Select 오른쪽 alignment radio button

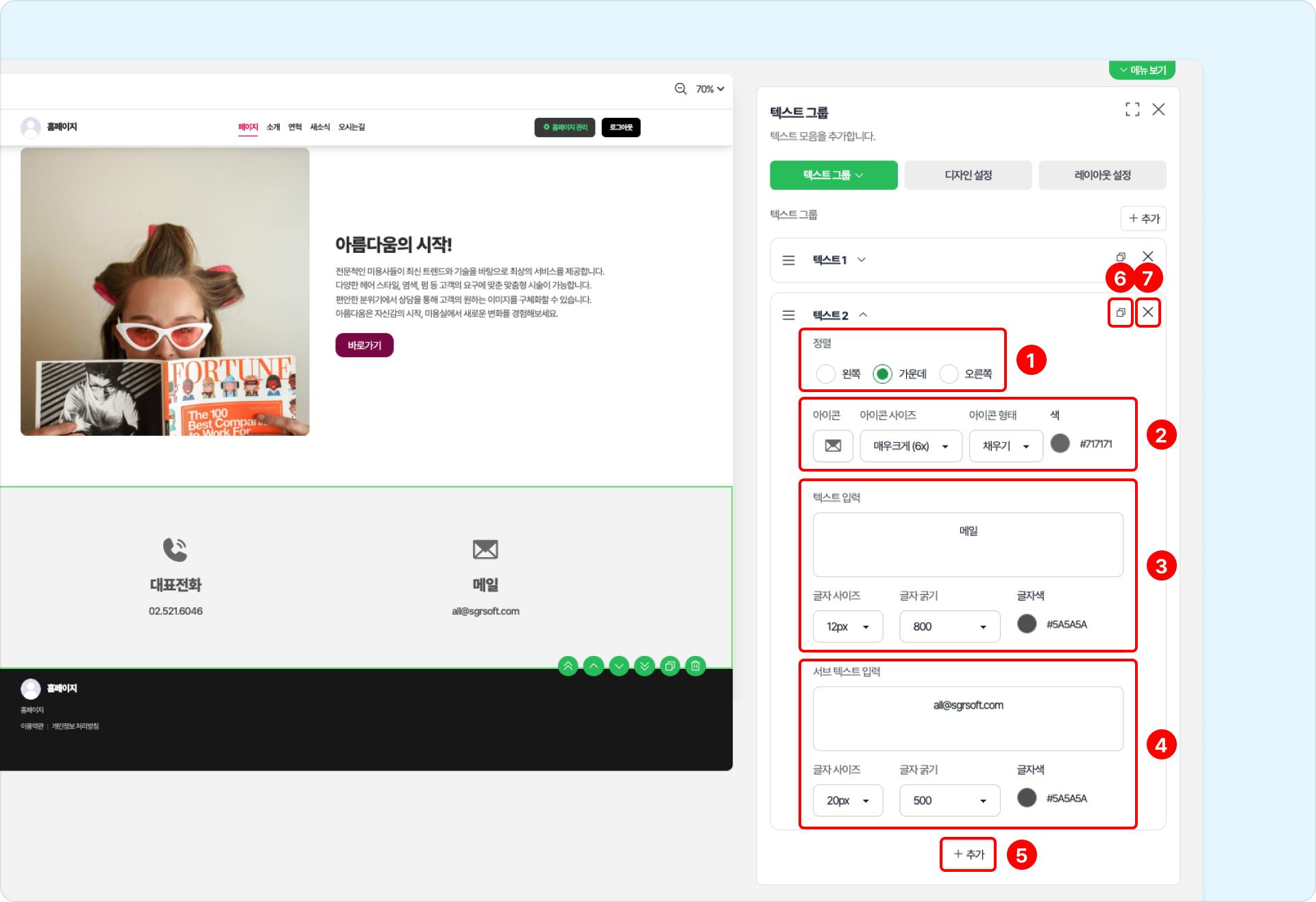coord(949,374)
